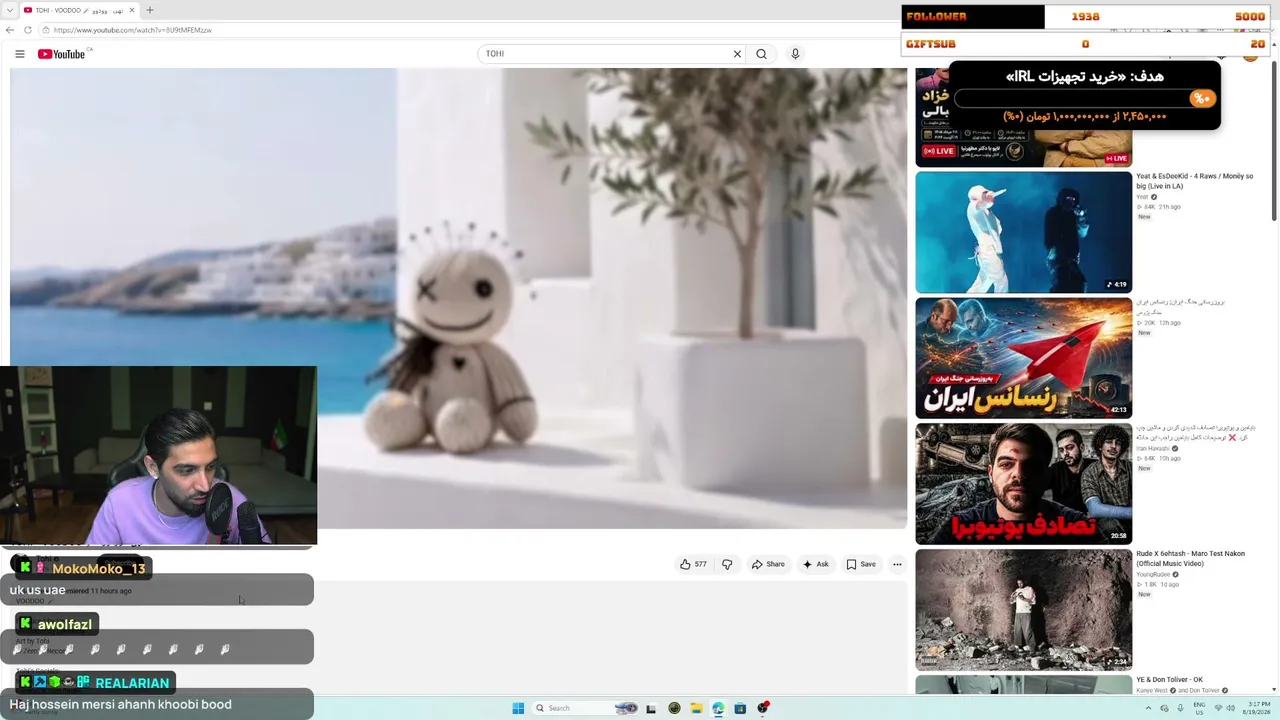Open the live stream thumbnail with LIVE badge
This screenshot has height=720, width=1280.
(1023, 117)
